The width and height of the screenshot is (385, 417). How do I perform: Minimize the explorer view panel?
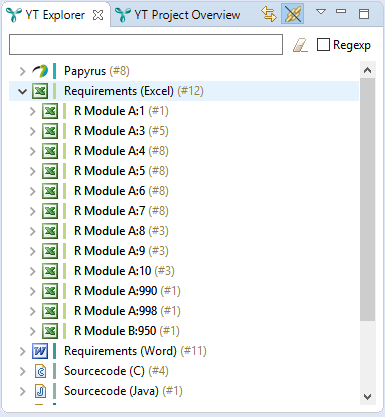point(341,11)
